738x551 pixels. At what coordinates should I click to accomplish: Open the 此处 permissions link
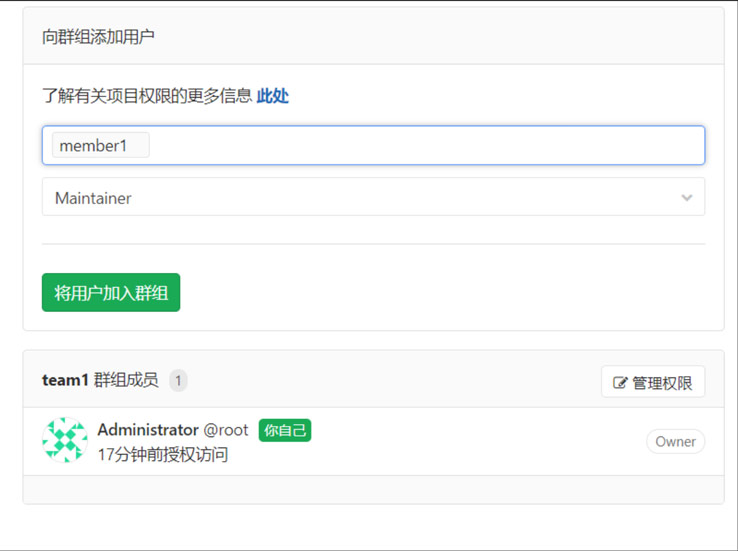273,96
